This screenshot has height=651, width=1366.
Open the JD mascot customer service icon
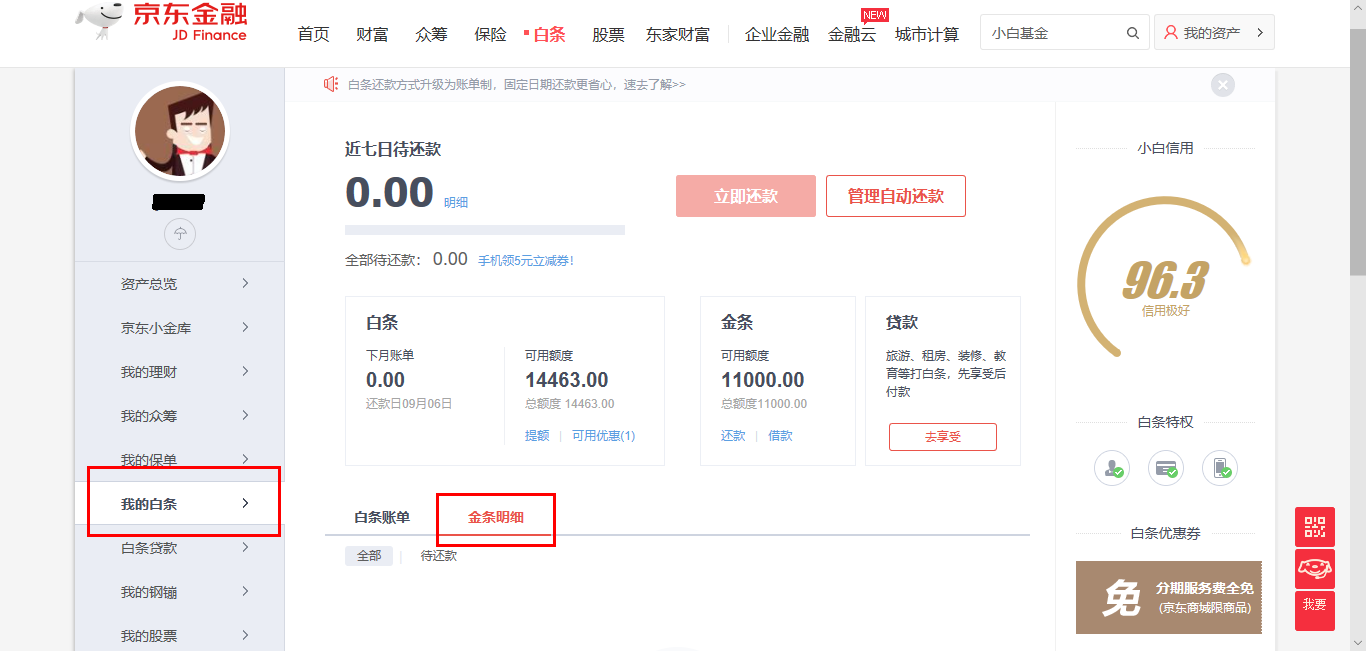(x=1315, y=568)
